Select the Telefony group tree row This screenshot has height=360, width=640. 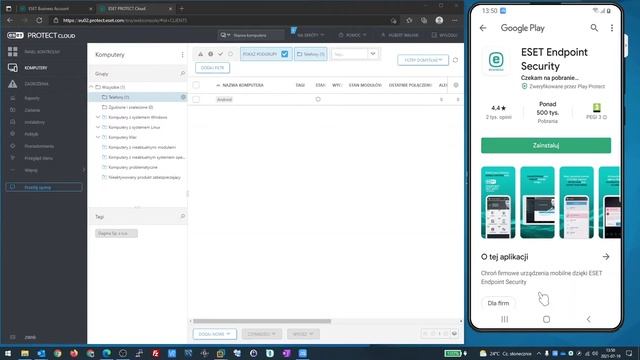click(x=138, y=97)
